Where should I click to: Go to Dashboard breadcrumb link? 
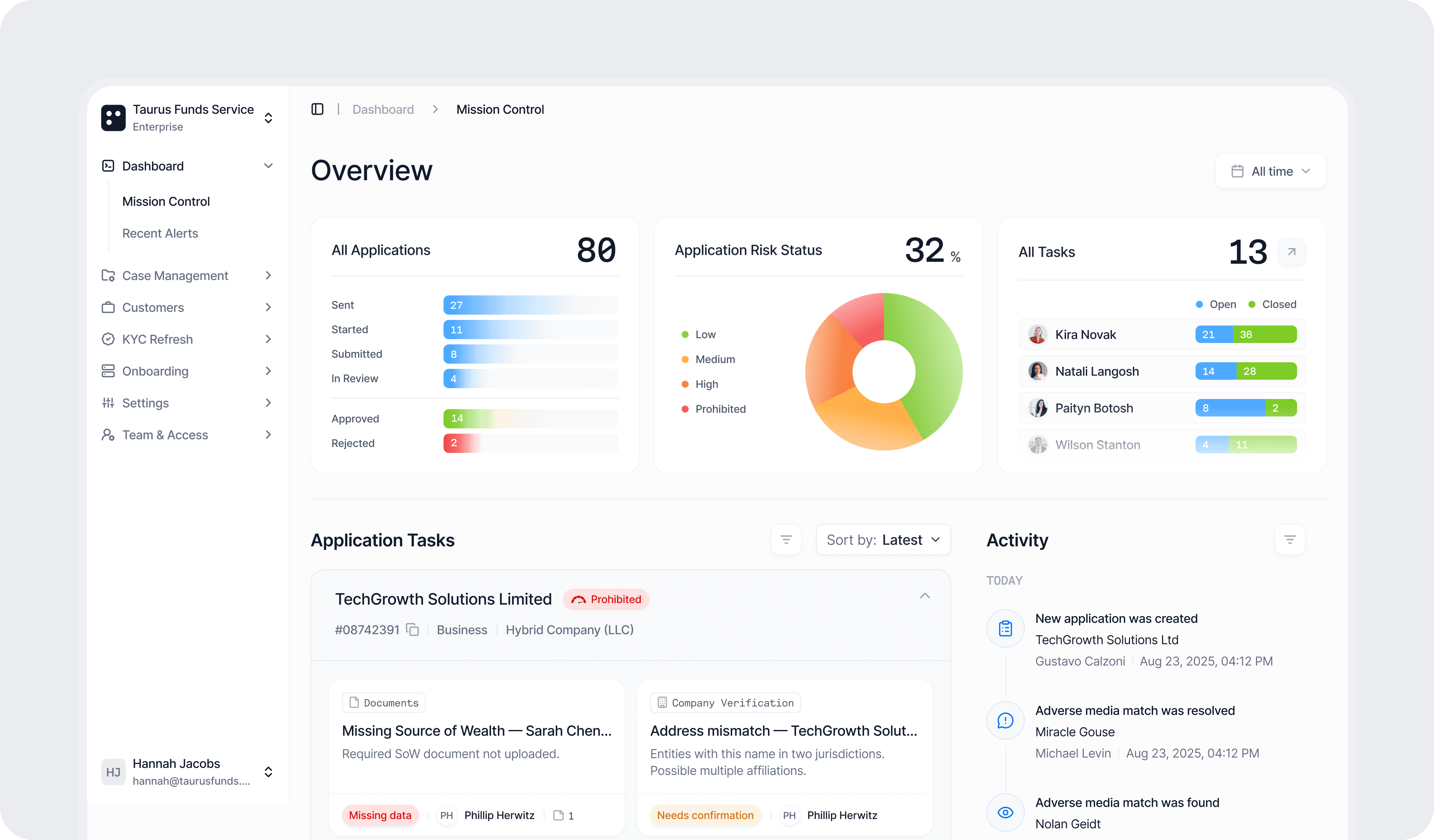point(383,109)
